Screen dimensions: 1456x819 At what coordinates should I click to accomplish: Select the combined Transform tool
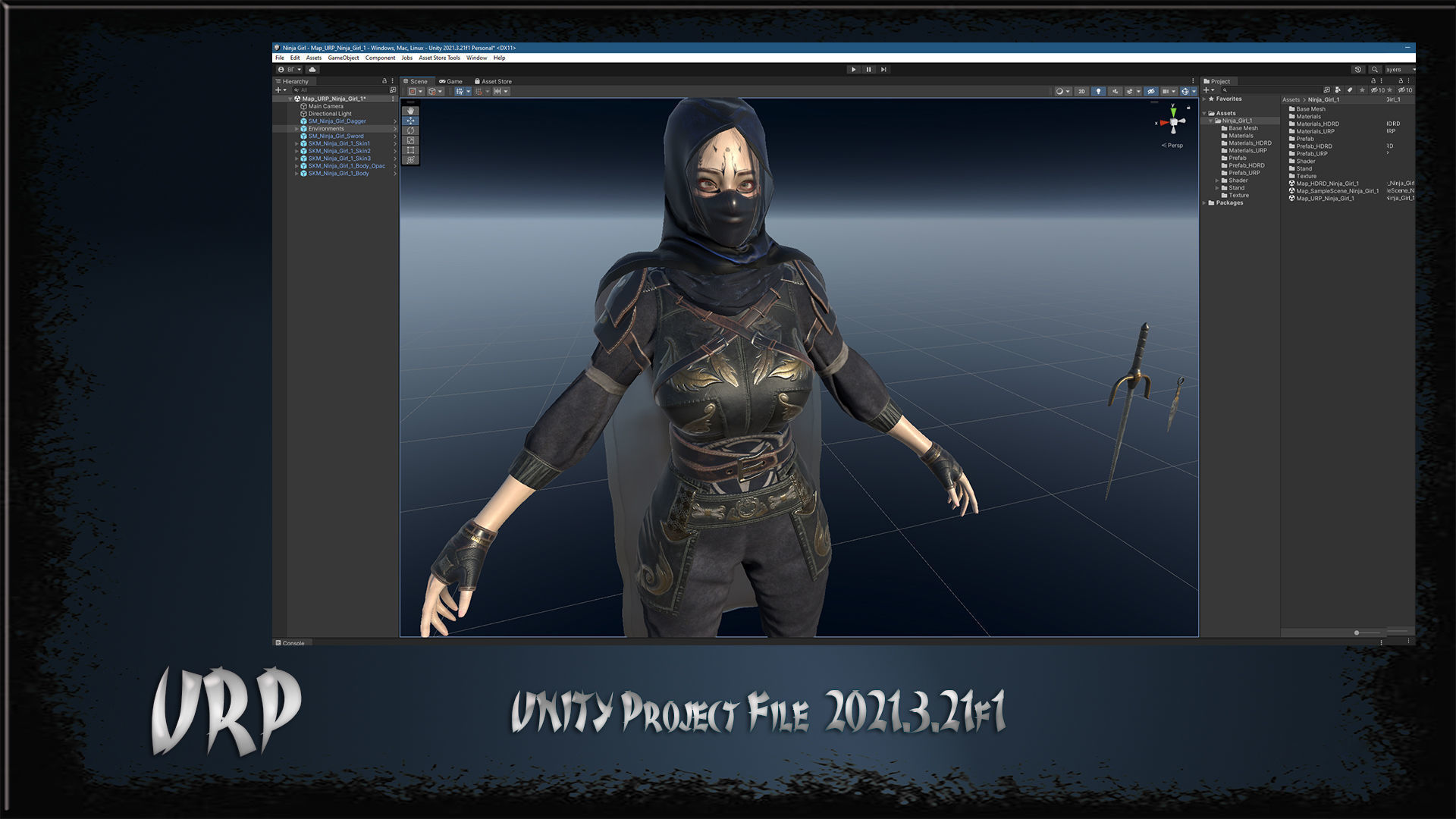410,160
